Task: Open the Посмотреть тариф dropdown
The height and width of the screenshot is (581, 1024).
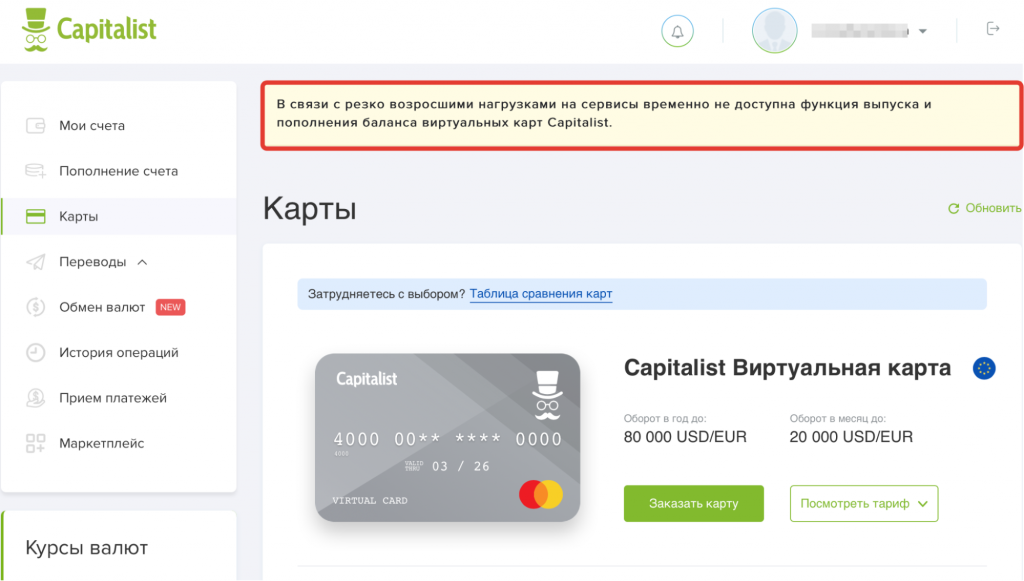Action: point(863,503)
